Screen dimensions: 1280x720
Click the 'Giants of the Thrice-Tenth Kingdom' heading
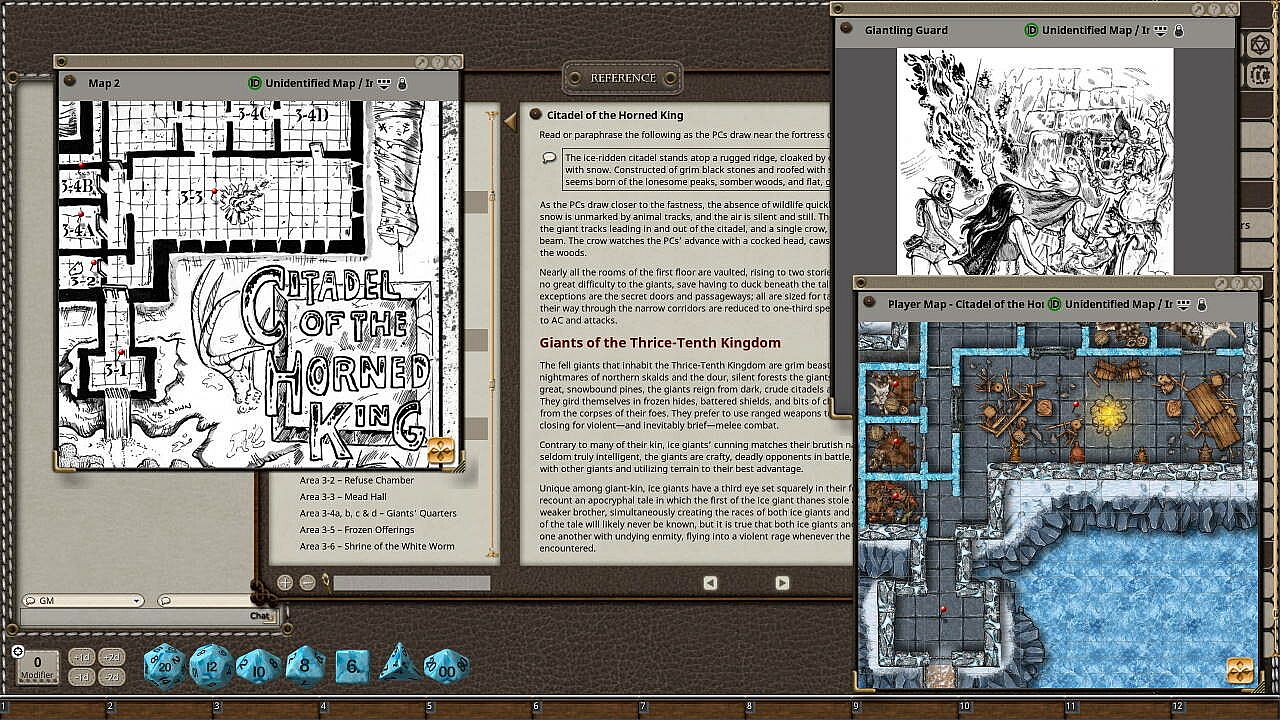click(660, 343)
